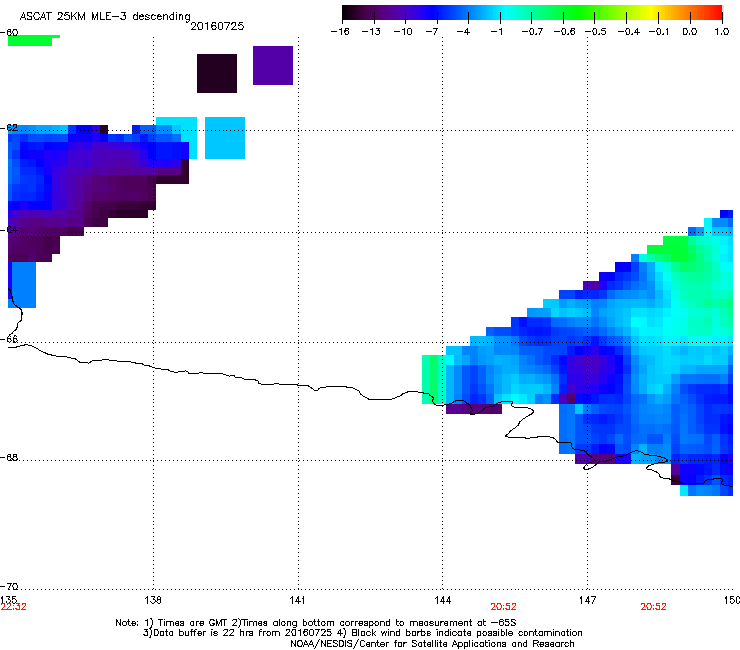Click the '-7' color bar label
Screen dimensions: 740x650
pyautogui.click(x=432, y=32)
